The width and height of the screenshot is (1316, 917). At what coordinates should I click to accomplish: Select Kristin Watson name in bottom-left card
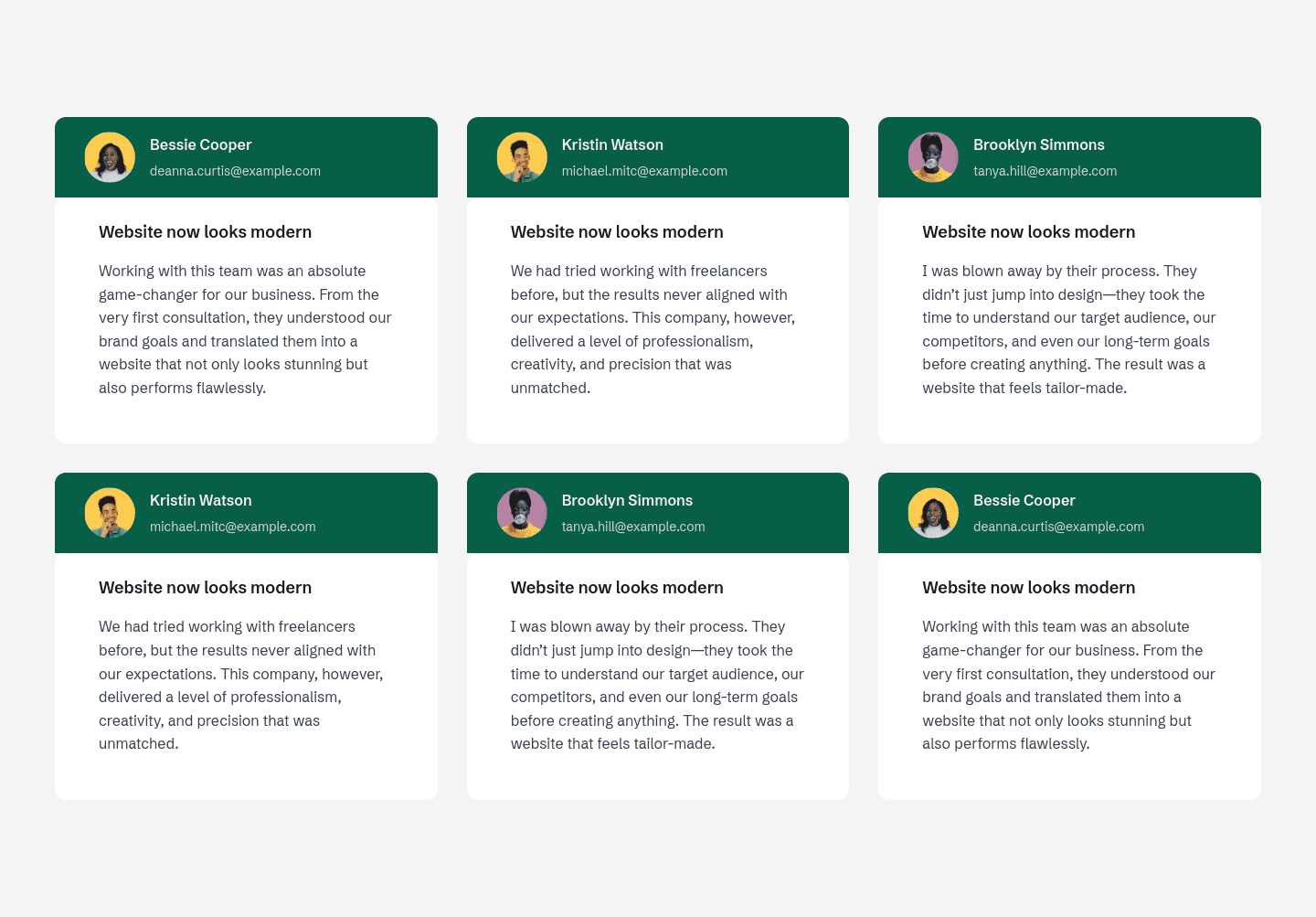(200, 500)
